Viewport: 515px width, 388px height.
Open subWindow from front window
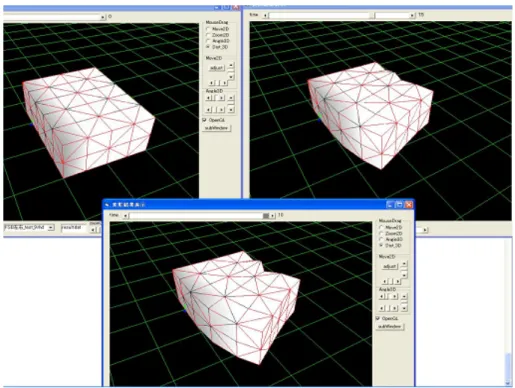(x=389, y=326)
